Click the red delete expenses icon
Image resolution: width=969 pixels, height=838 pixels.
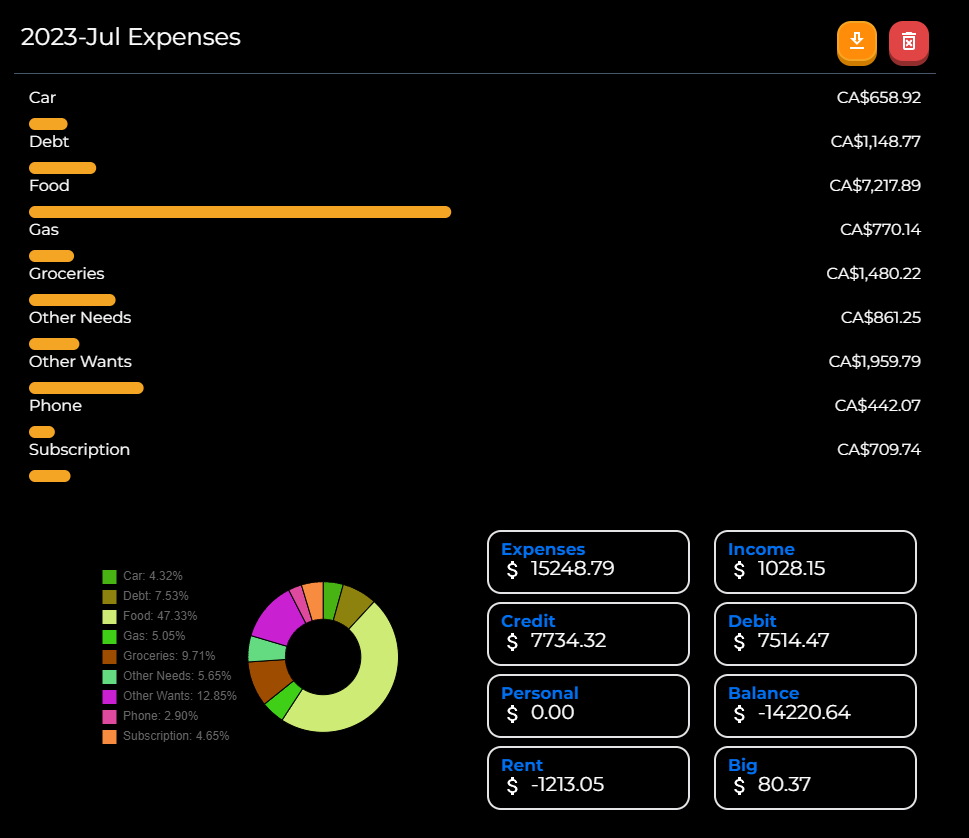[x=908, y=43]
